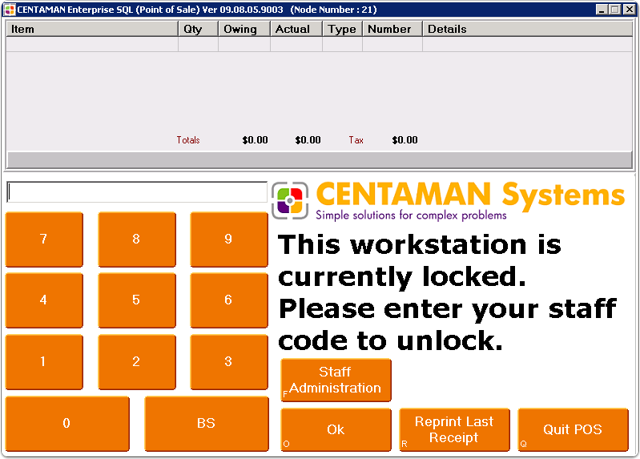
Task: Tap keypad digit 4
Action: [44, 300]
